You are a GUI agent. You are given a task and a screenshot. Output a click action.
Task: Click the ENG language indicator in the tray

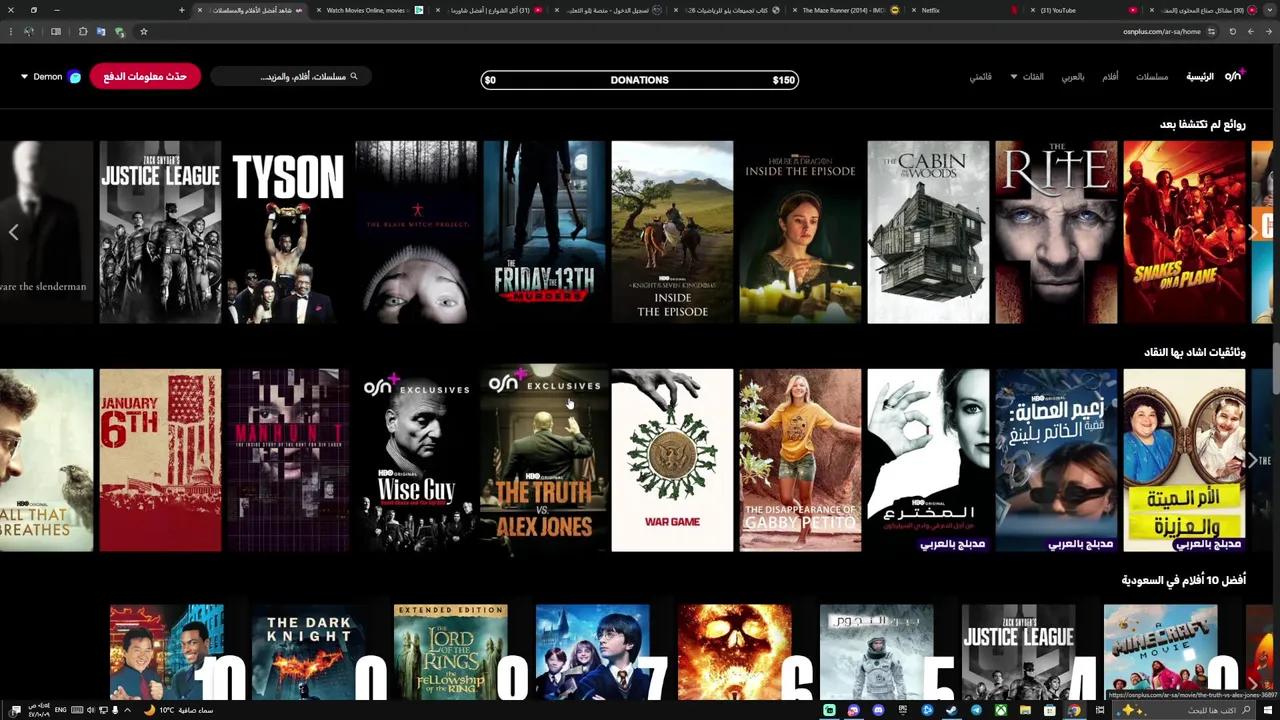60,710
